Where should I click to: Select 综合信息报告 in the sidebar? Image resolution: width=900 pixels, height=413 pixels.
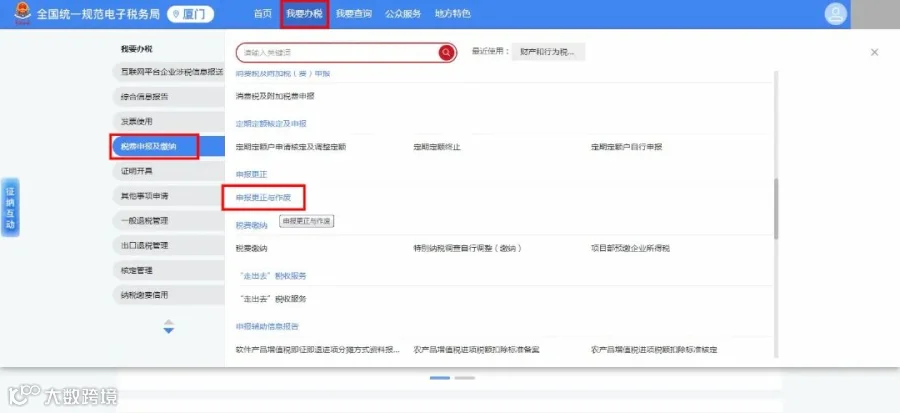[x=169, y=97]
